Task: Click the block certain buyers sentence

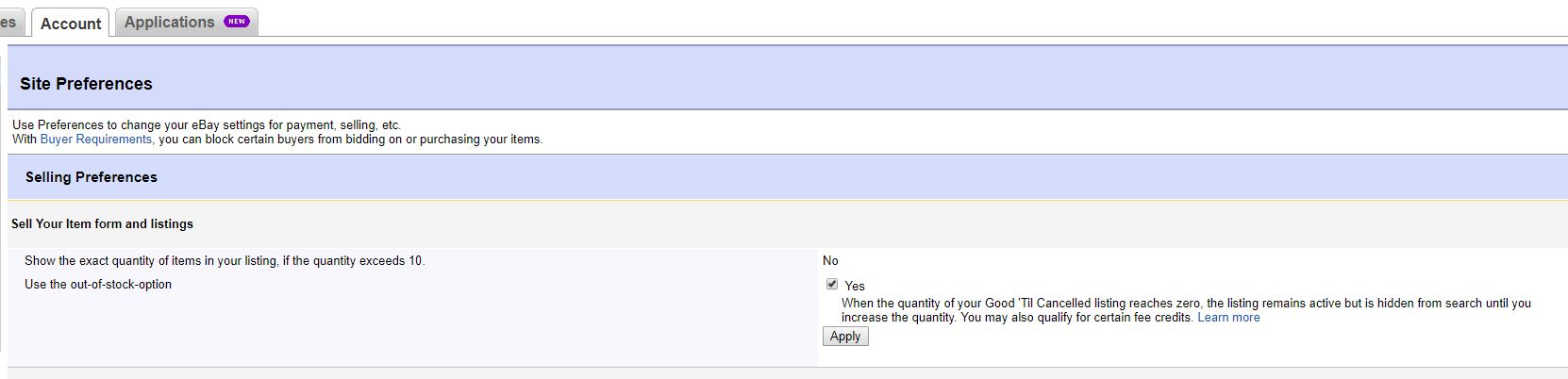Action: [351, 140]
